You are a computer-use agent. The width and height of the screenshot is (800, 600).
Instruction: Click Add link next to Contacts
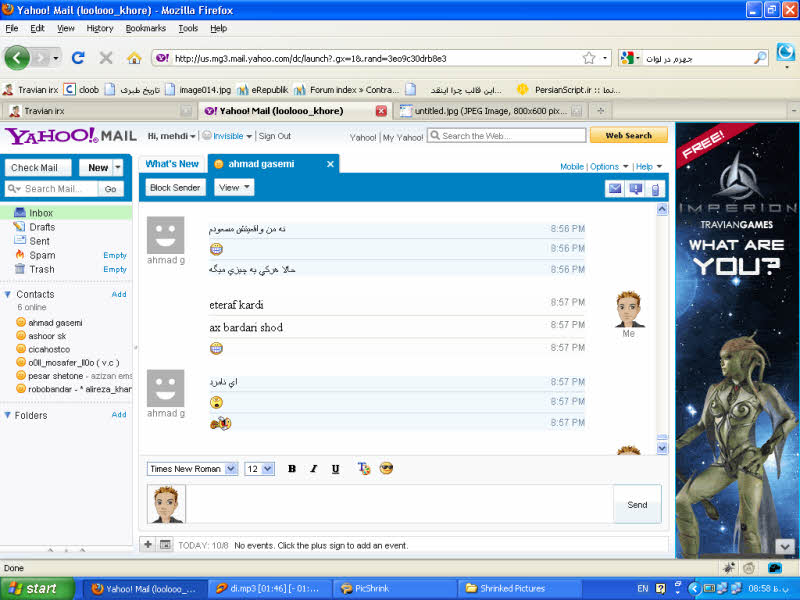[119, 294]
